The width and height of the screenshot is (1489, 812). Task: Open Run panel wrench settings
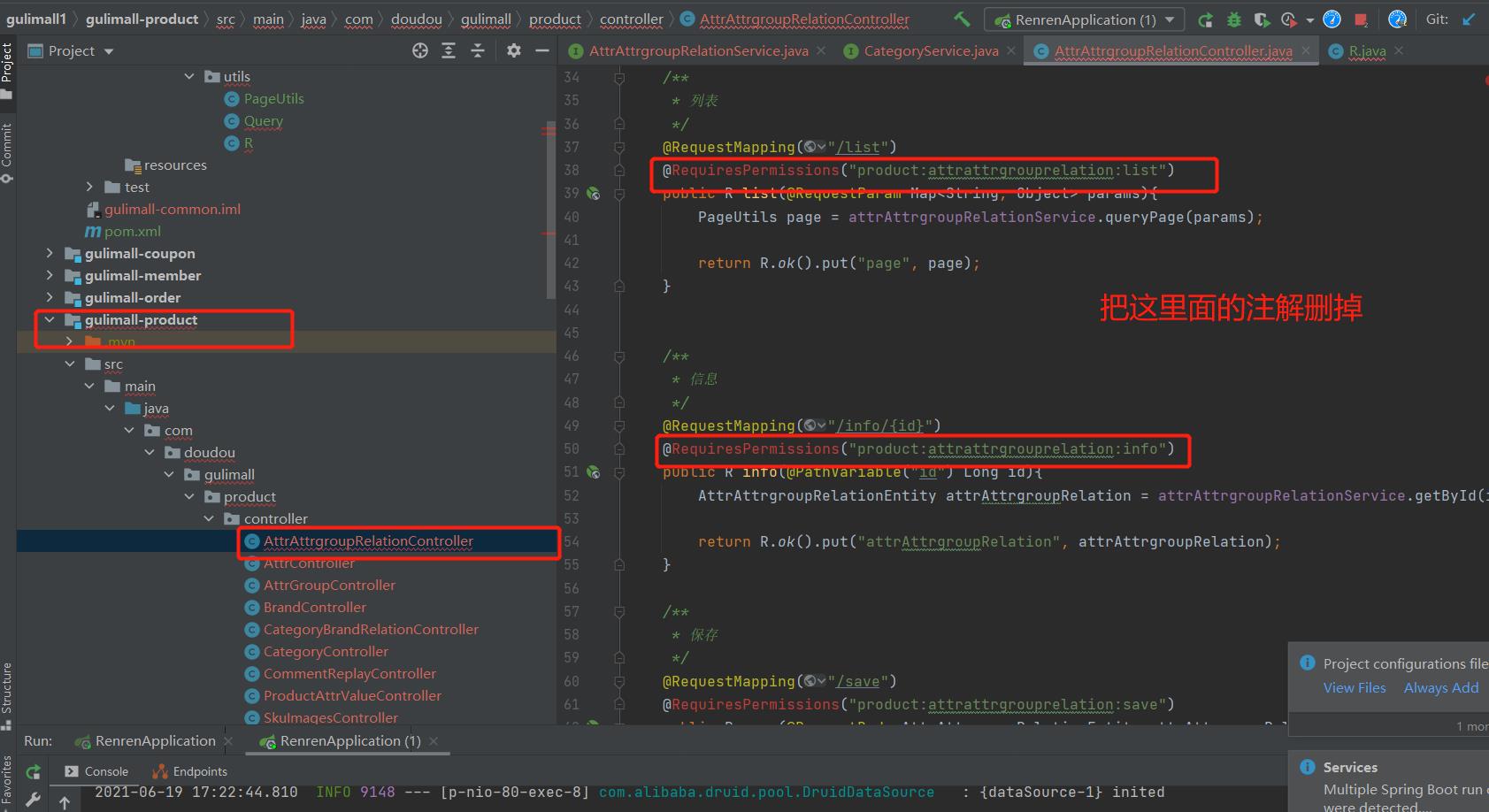coord(33,800)
